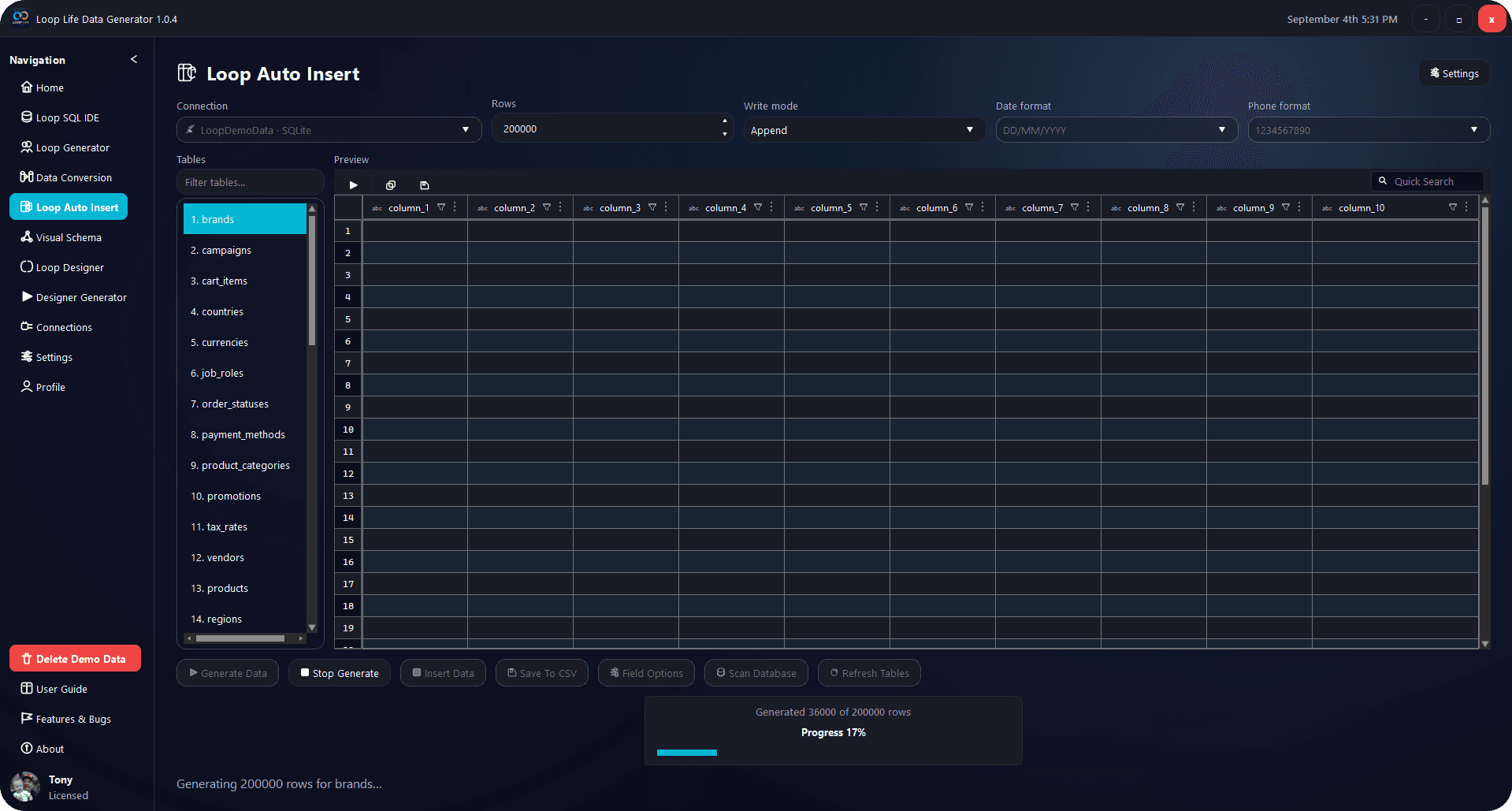This screenshot has height=811, width=1512.
Task: Go to Home in navigation
Action: (x=43, y=87)
